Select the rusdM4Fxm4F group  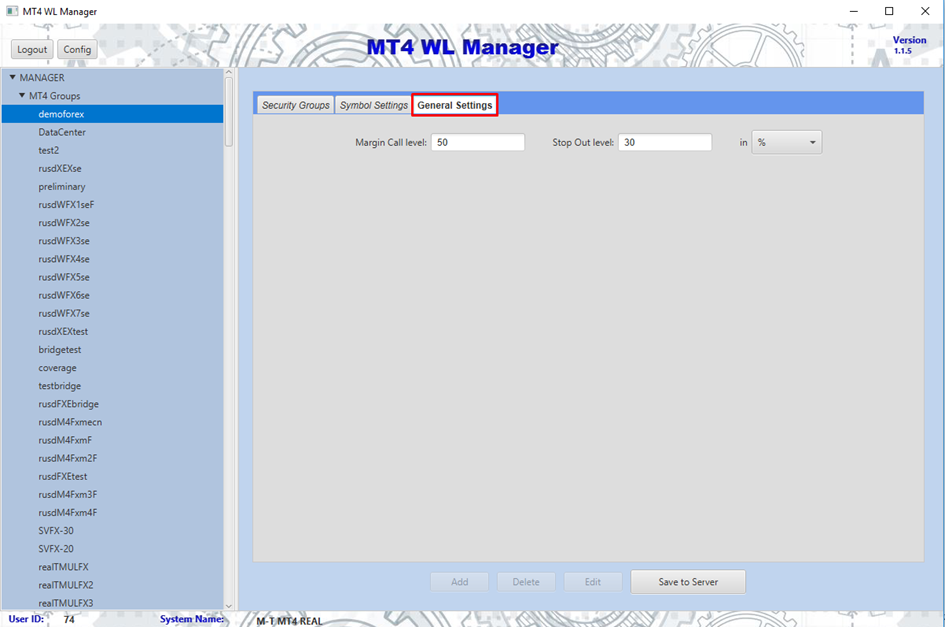coord(112,512)
